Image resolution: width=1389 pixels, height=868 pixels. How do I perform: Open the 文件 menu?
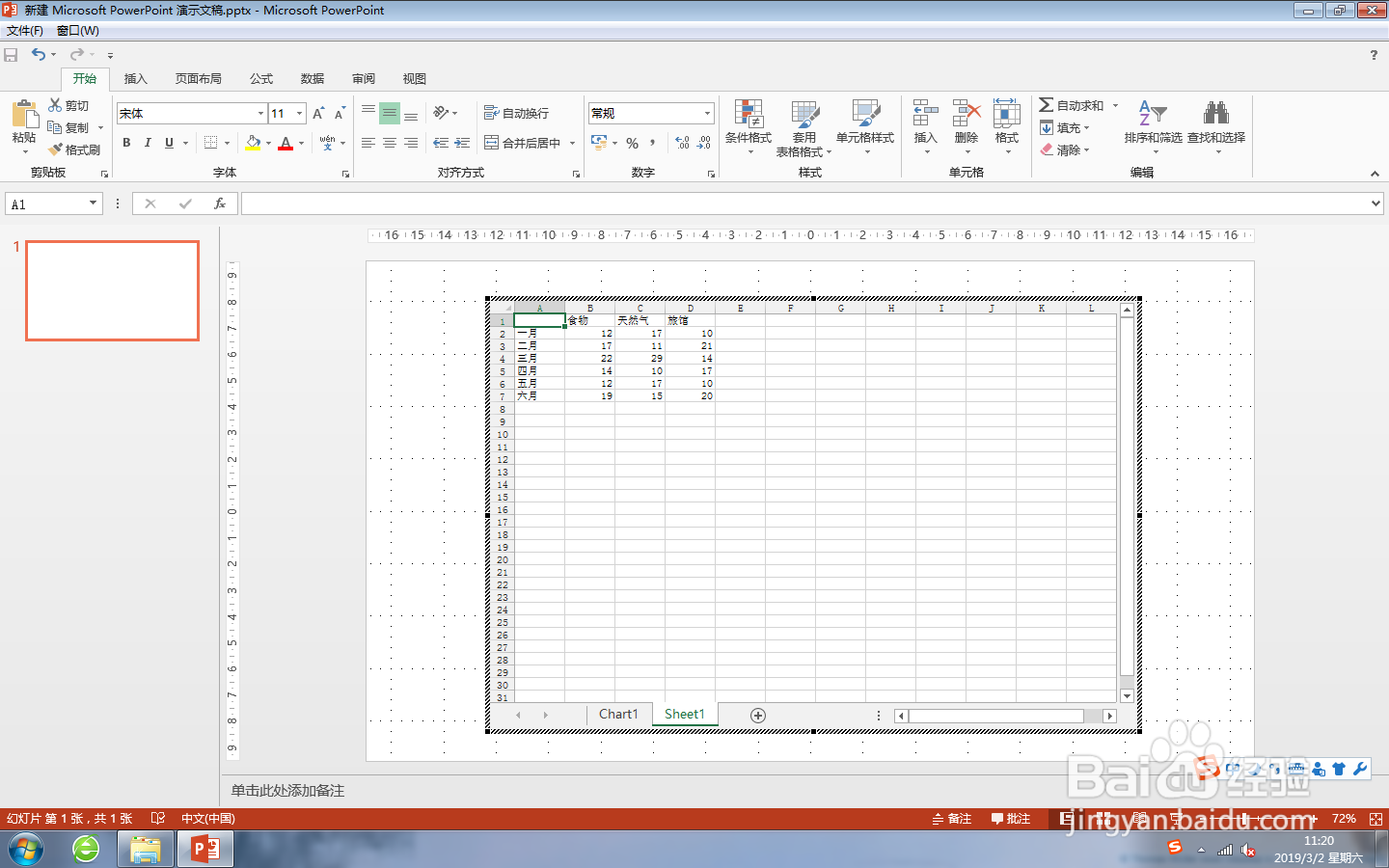23,30
